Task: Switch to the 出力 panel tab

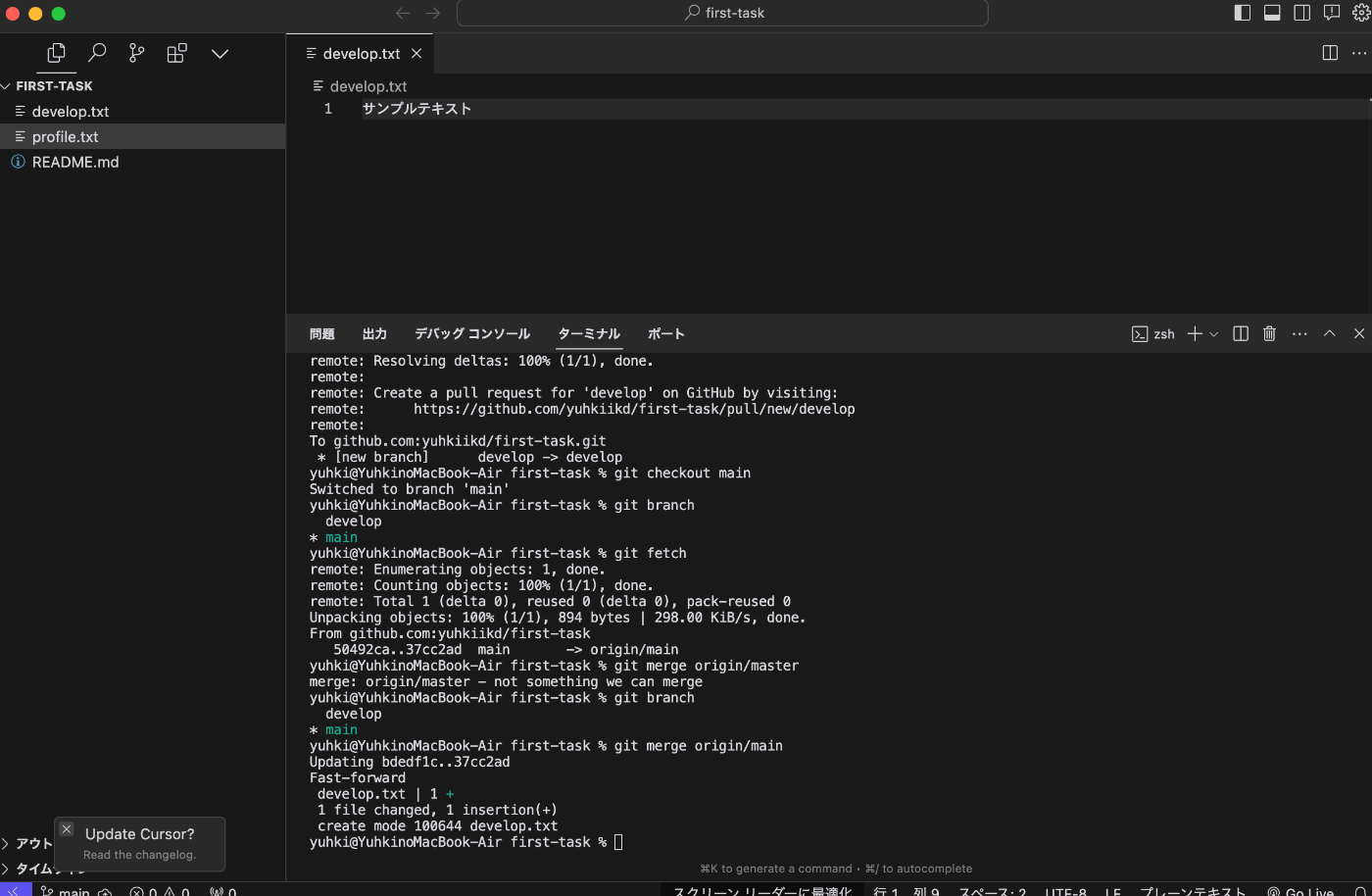Action: [374, 334]
